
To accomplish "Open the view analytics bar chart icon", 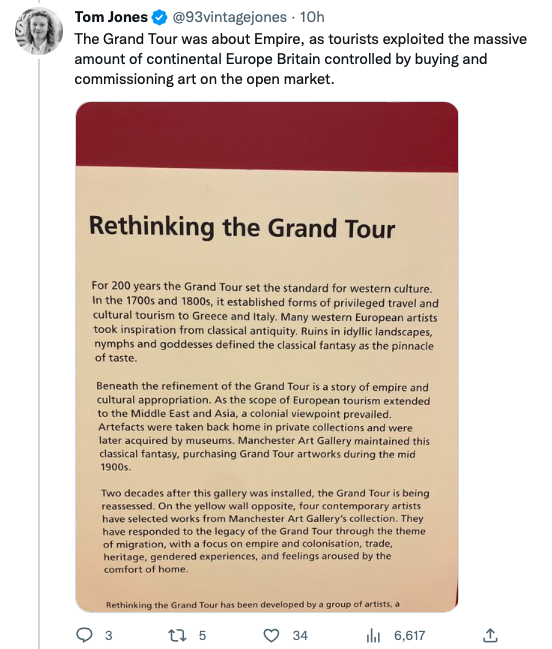I will click(x=373, y=635).
